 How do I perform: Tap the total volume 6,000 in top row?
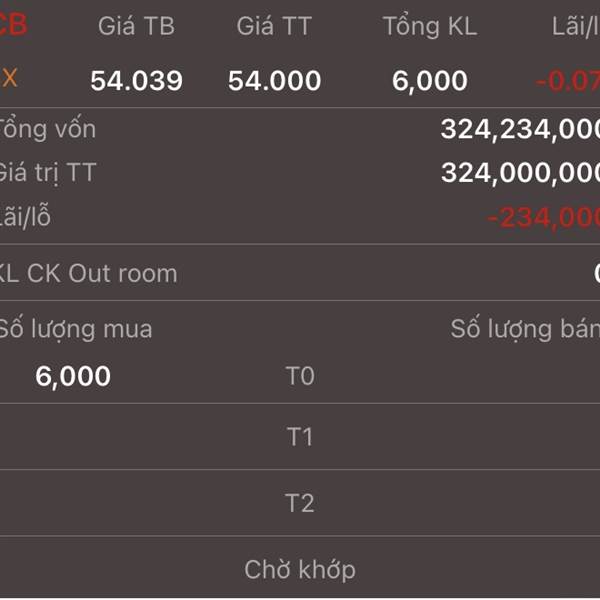pyautogui.click(x=430, y=81)
